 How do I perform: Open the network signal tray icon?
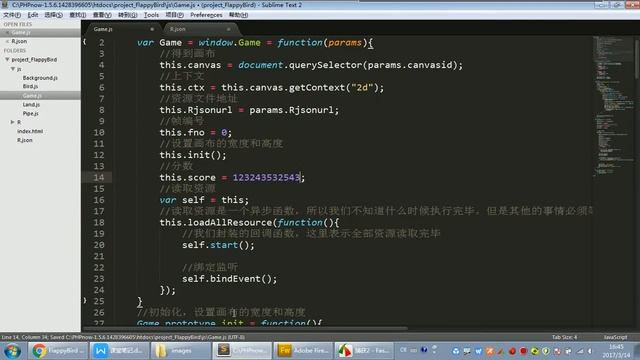tap(580, 351)
